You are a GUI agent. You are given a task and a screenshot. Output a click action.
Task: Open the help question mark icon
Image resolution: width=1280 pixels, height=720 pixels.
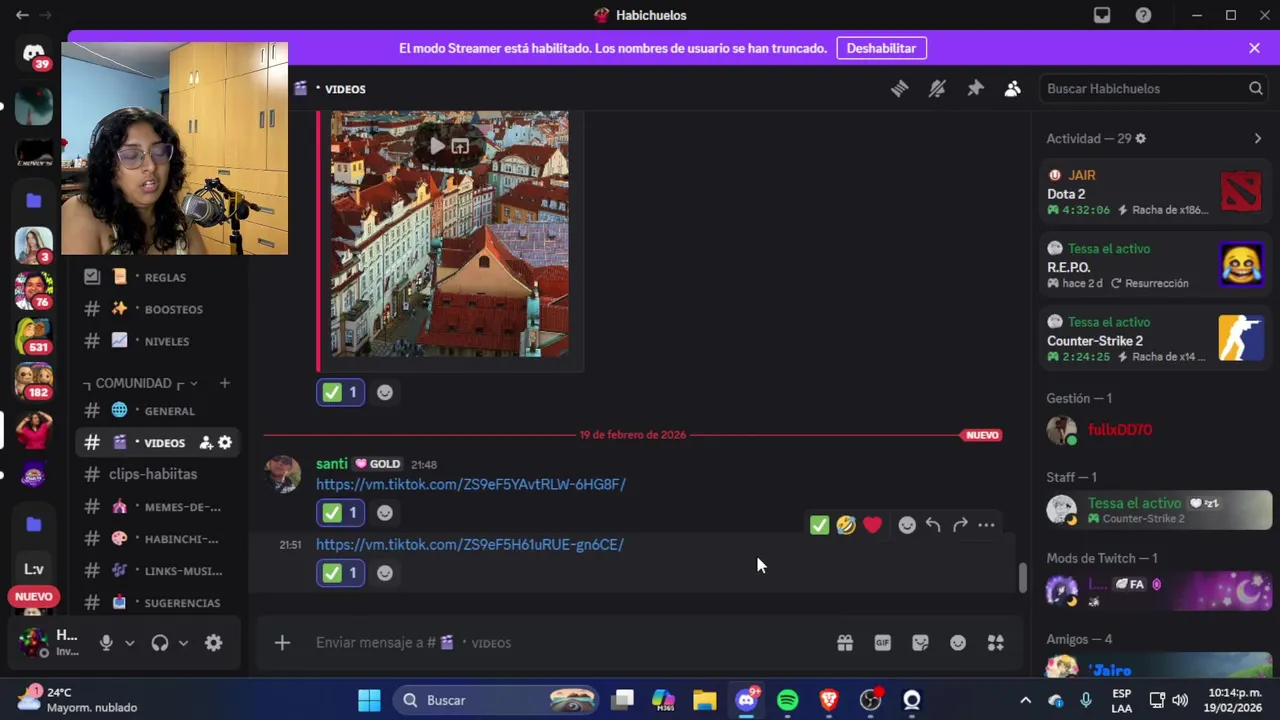coord(1143,15)
